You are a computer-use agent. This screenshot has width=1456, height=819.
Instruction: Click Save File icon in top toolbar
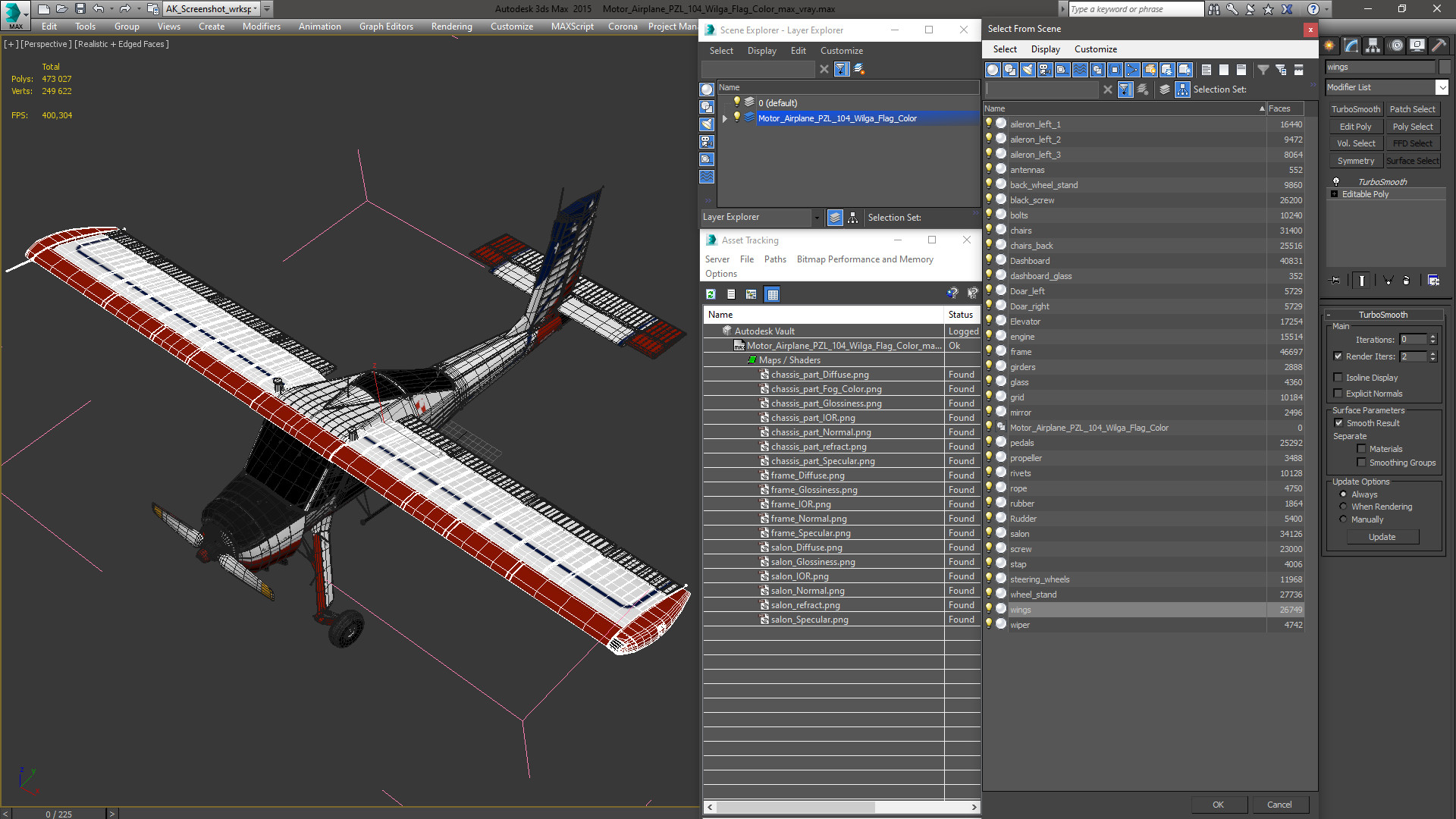(80, 9)
